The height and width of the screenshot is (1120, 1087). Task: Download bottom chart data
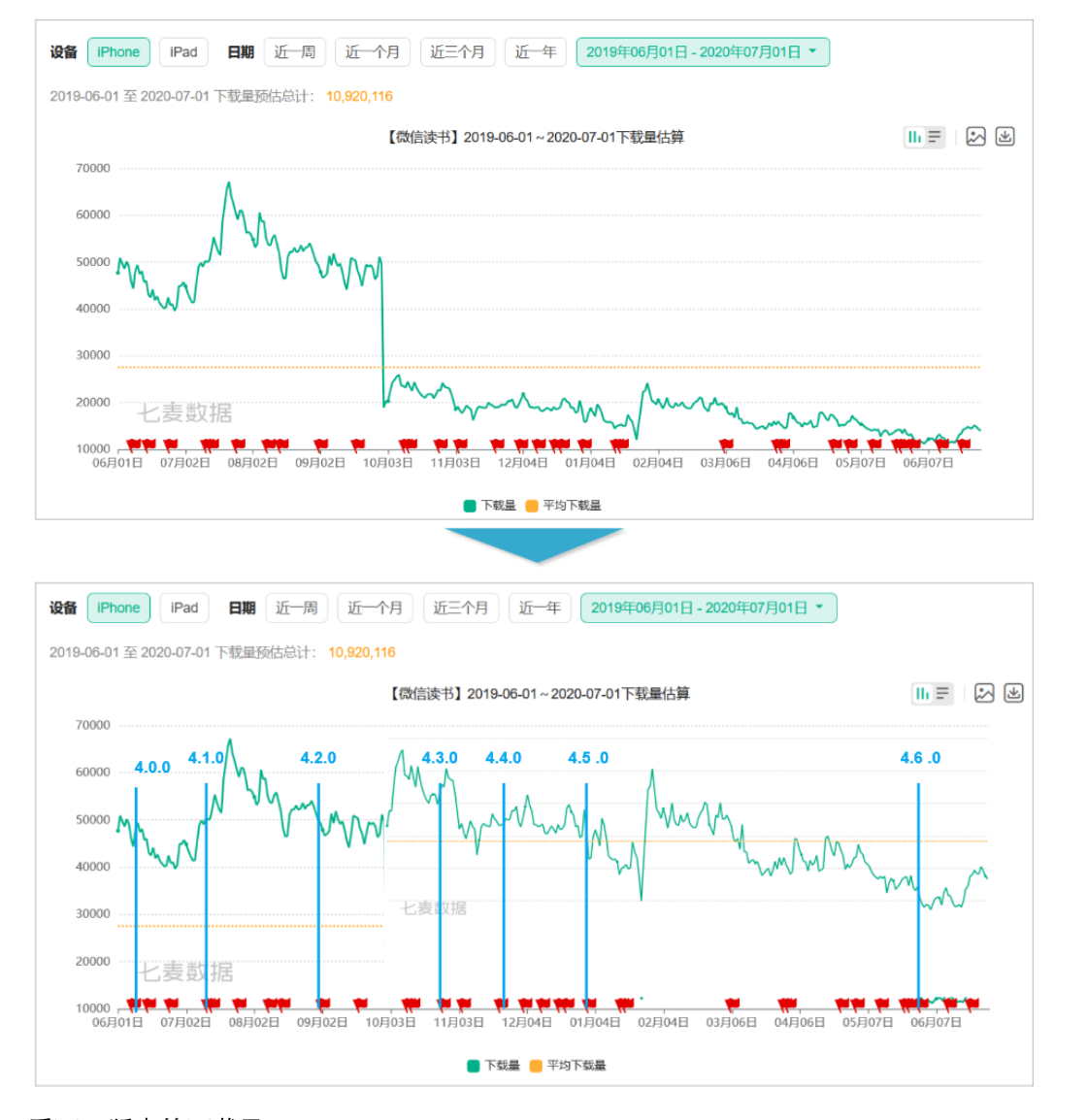pyautogui.click(x=1013, y=693)
